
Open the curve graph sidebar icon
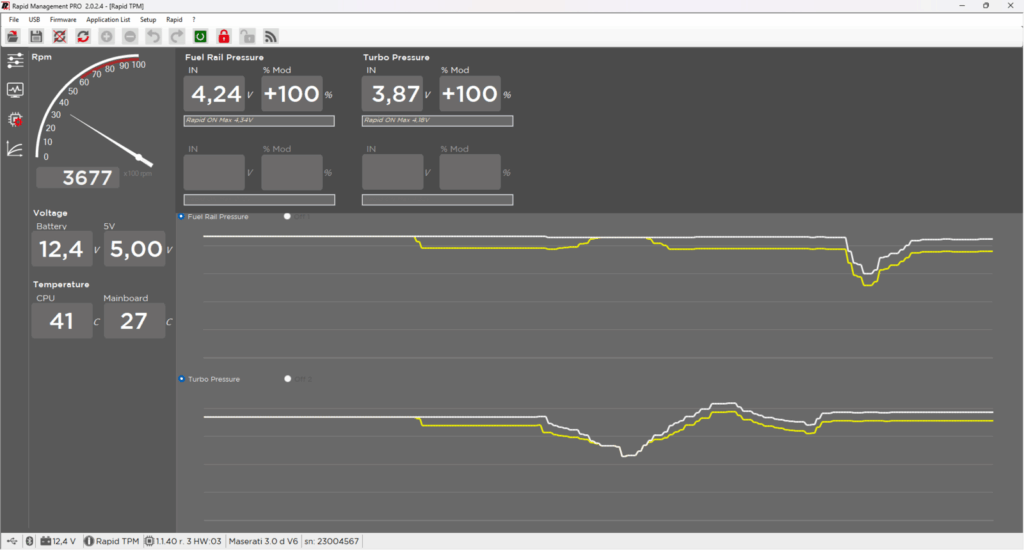15,149
